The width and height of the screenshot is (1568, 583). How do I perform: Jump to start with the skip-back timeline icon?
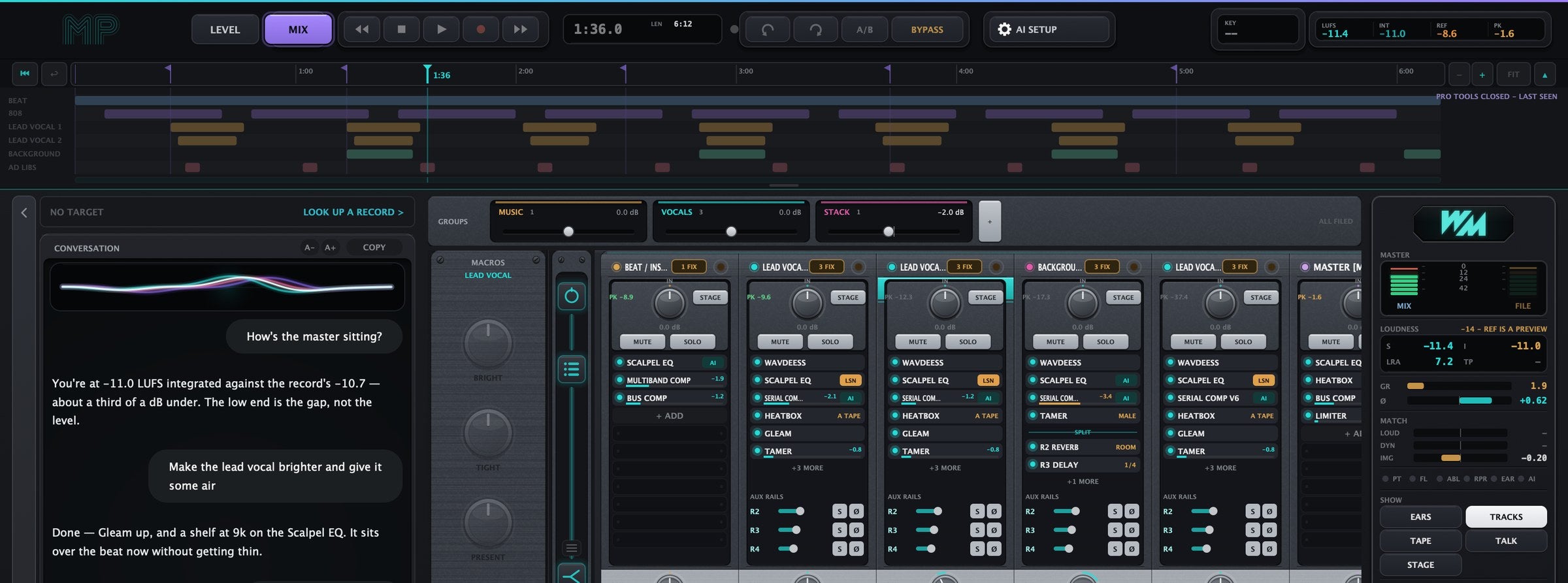click(x=25, y=74)
